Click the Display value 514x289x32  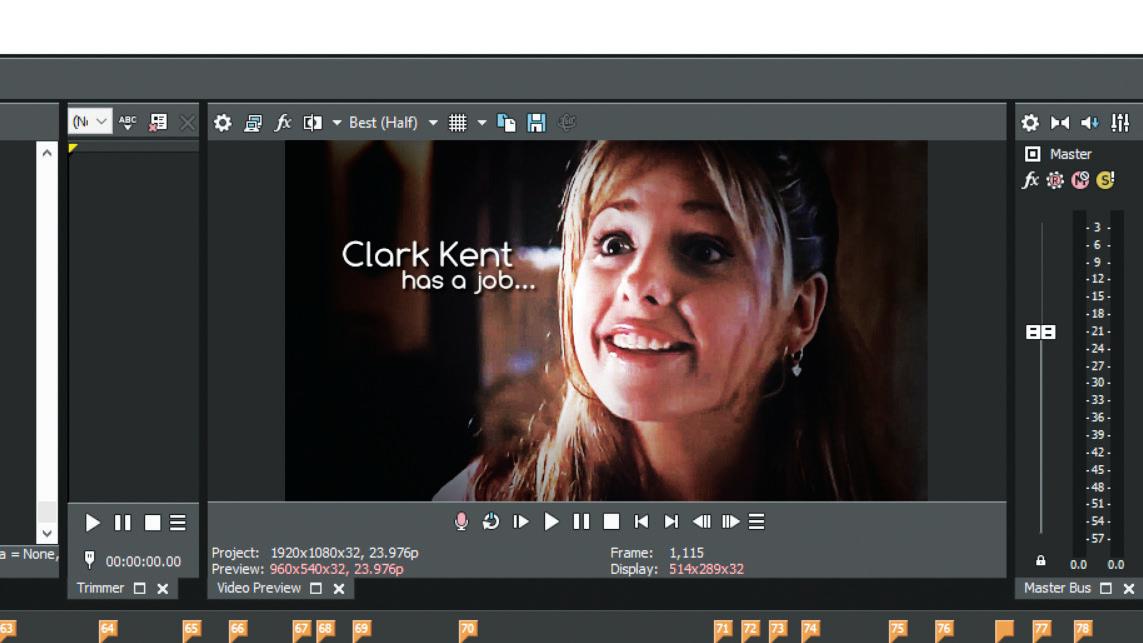[706, 569]
